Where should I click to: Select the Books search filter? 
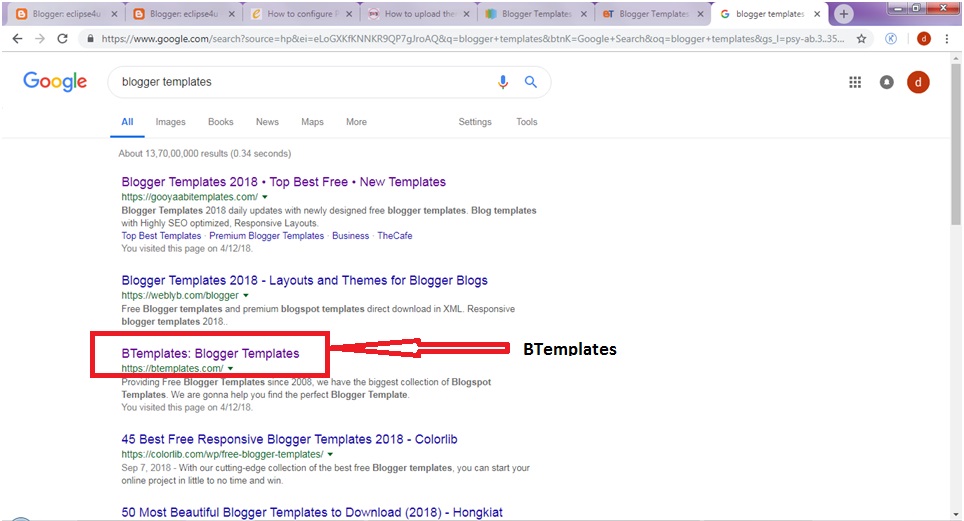[x=221, y=122]
